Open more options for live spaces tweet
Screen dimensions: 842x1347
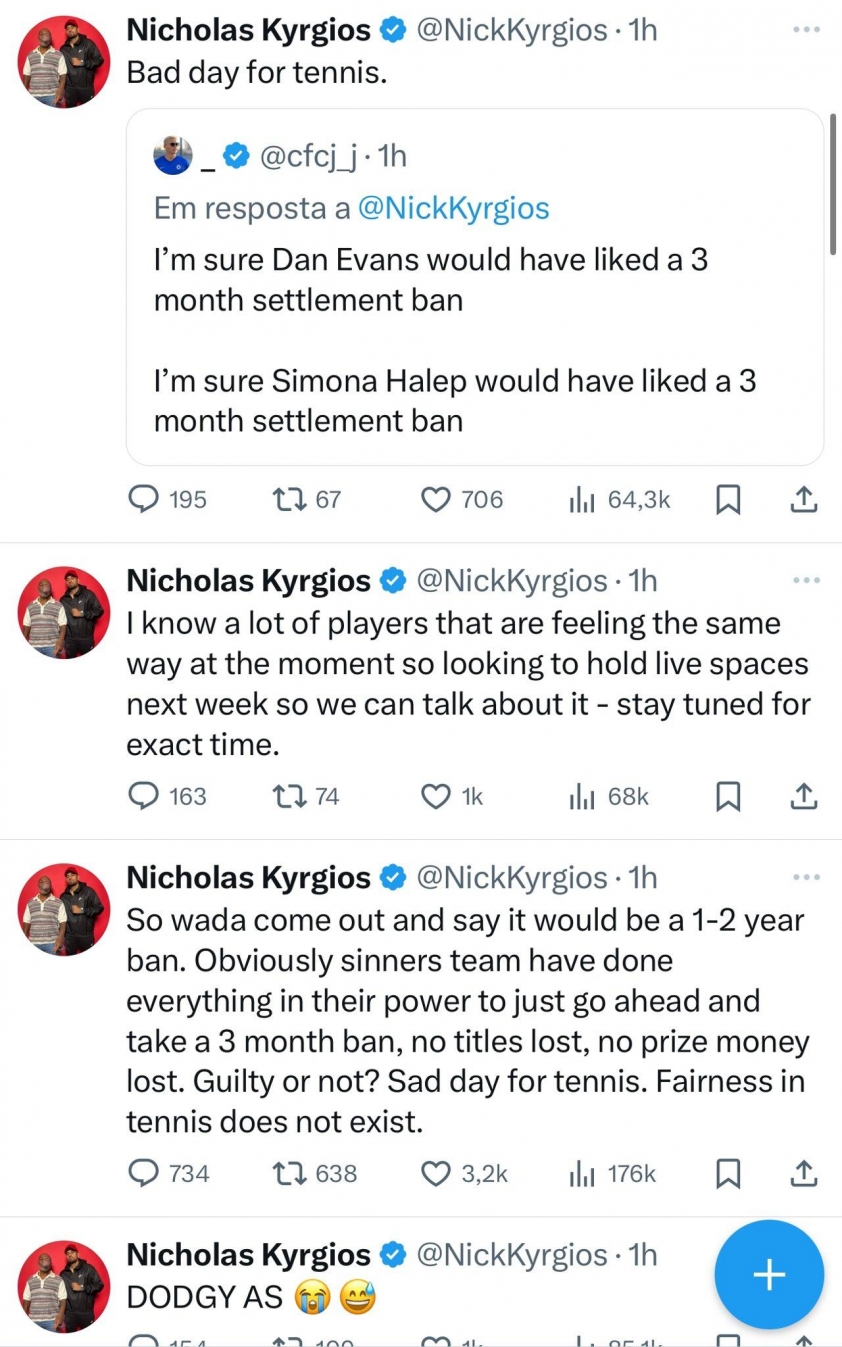(805, 579)
